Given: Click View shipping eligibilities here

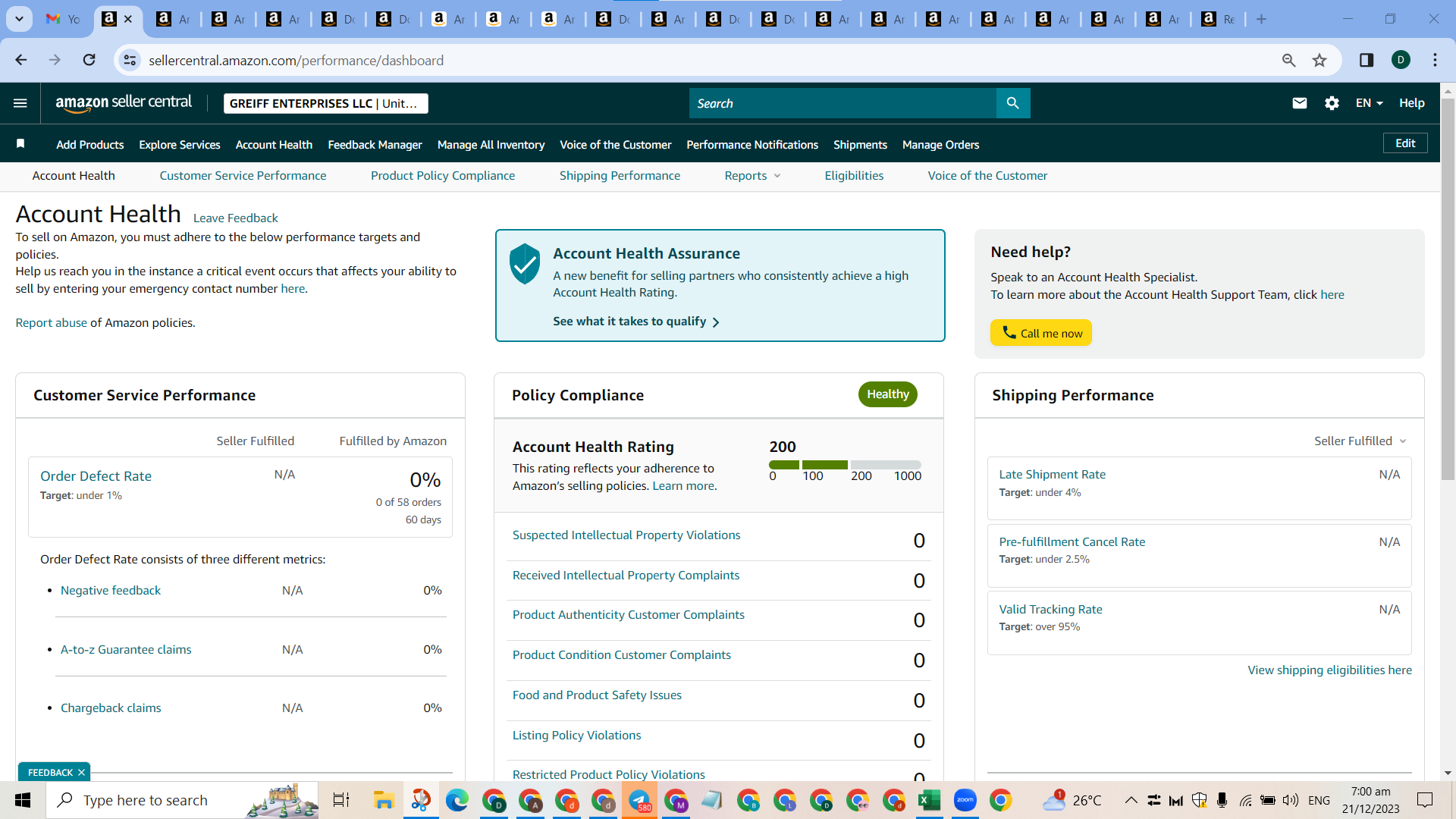Looking at the screenshot, I should point(1330,670).
